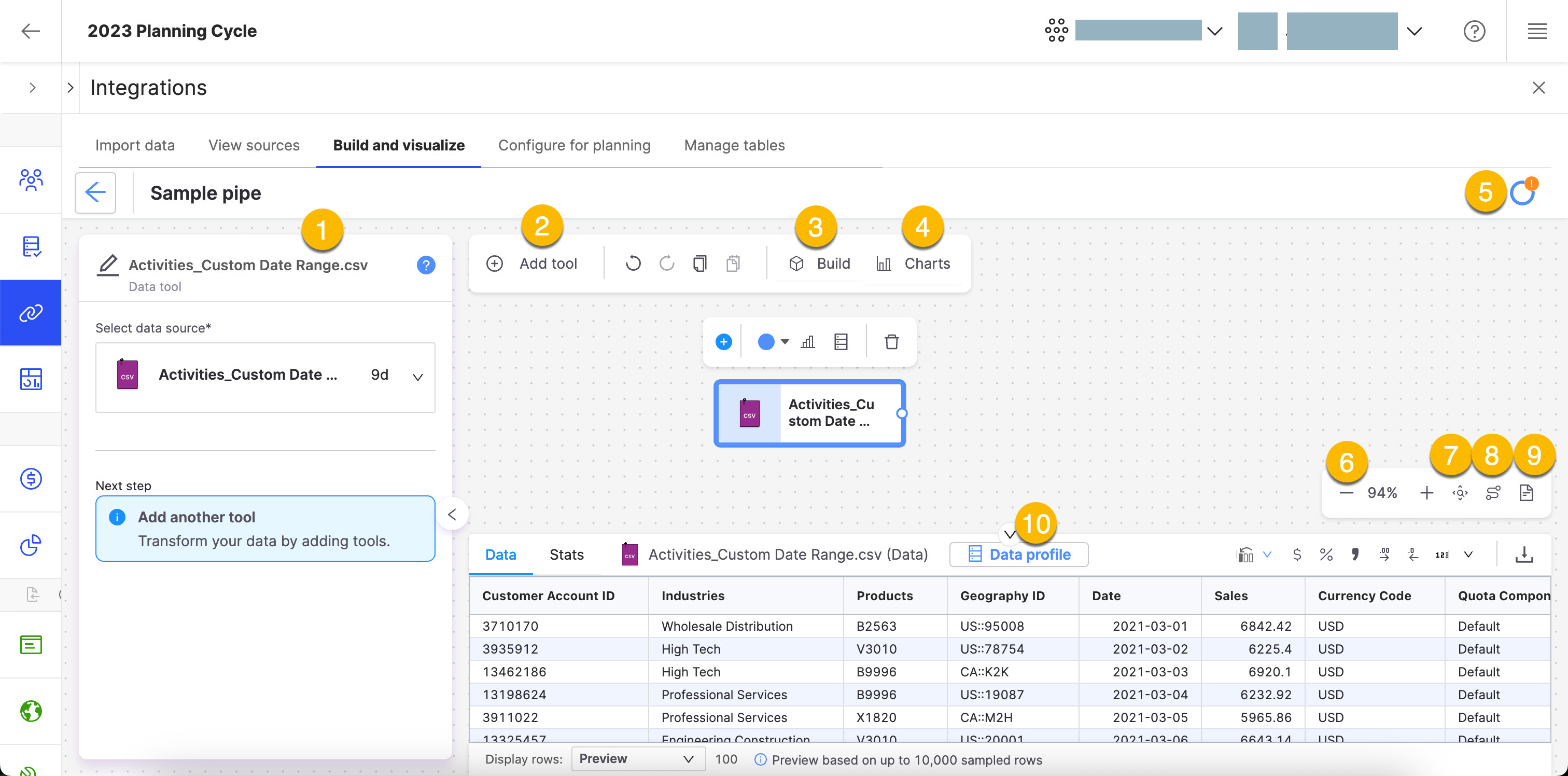Center the pipe on canvas

click(1460, 493)
